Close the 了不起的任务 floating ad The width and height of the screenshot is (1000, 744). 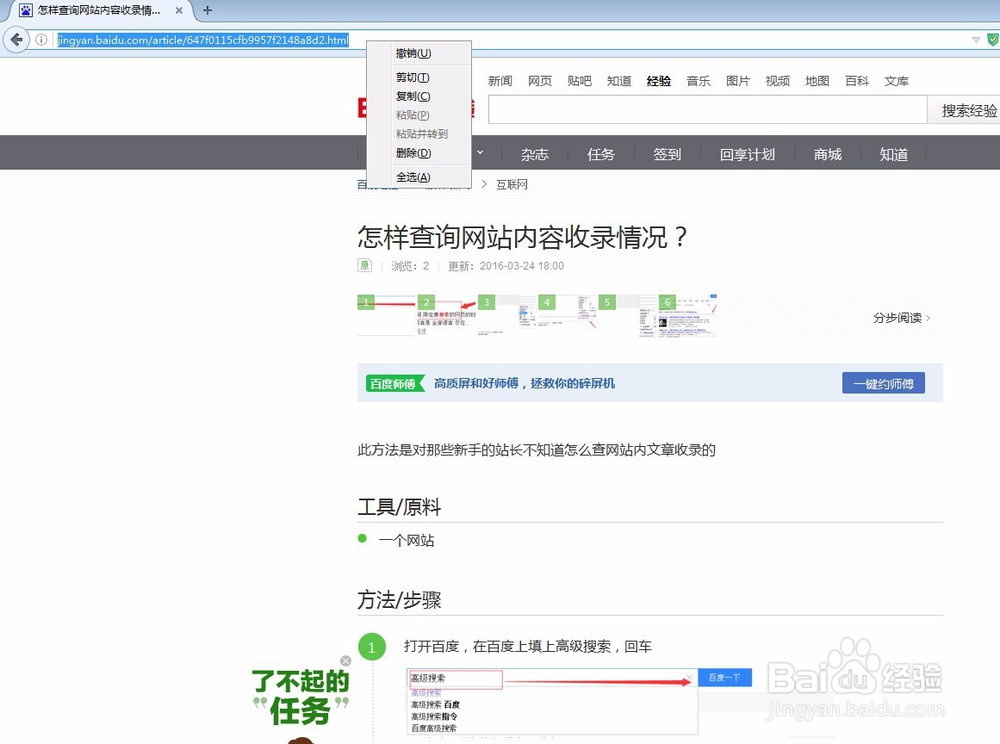pos(346,660)
